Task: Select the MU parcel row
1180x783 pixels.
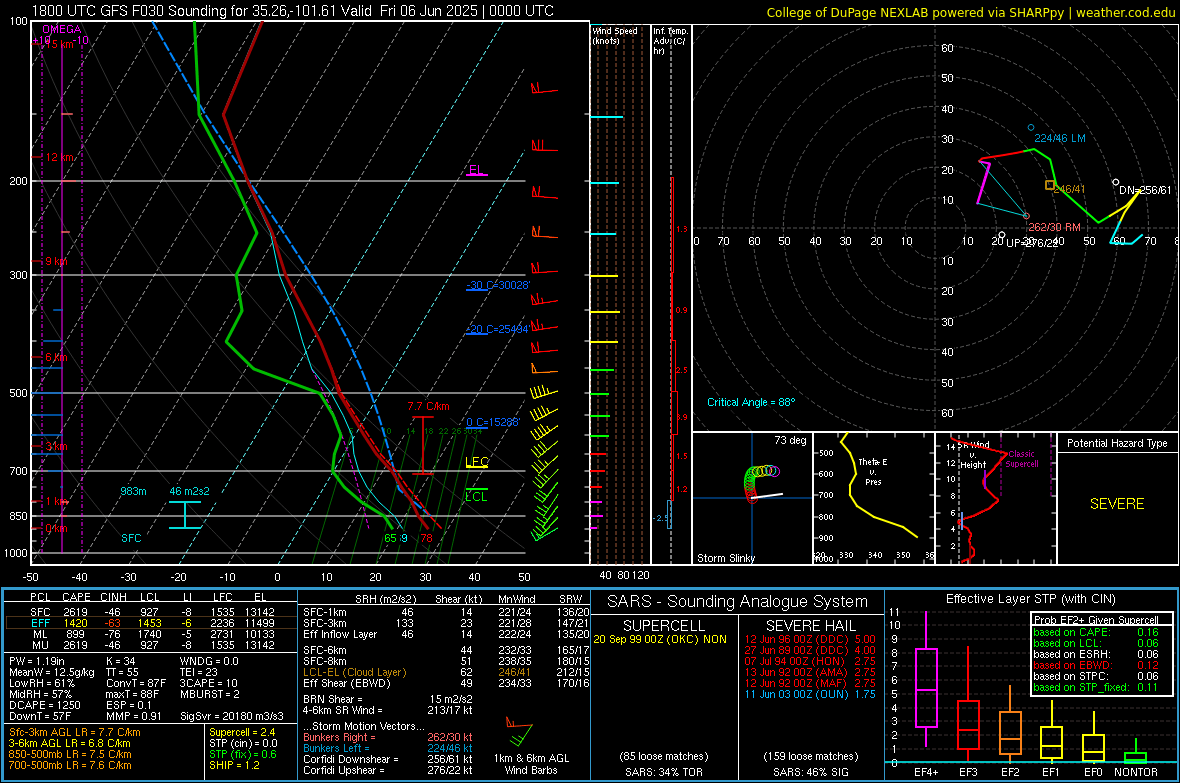Action: coord(151,644)
